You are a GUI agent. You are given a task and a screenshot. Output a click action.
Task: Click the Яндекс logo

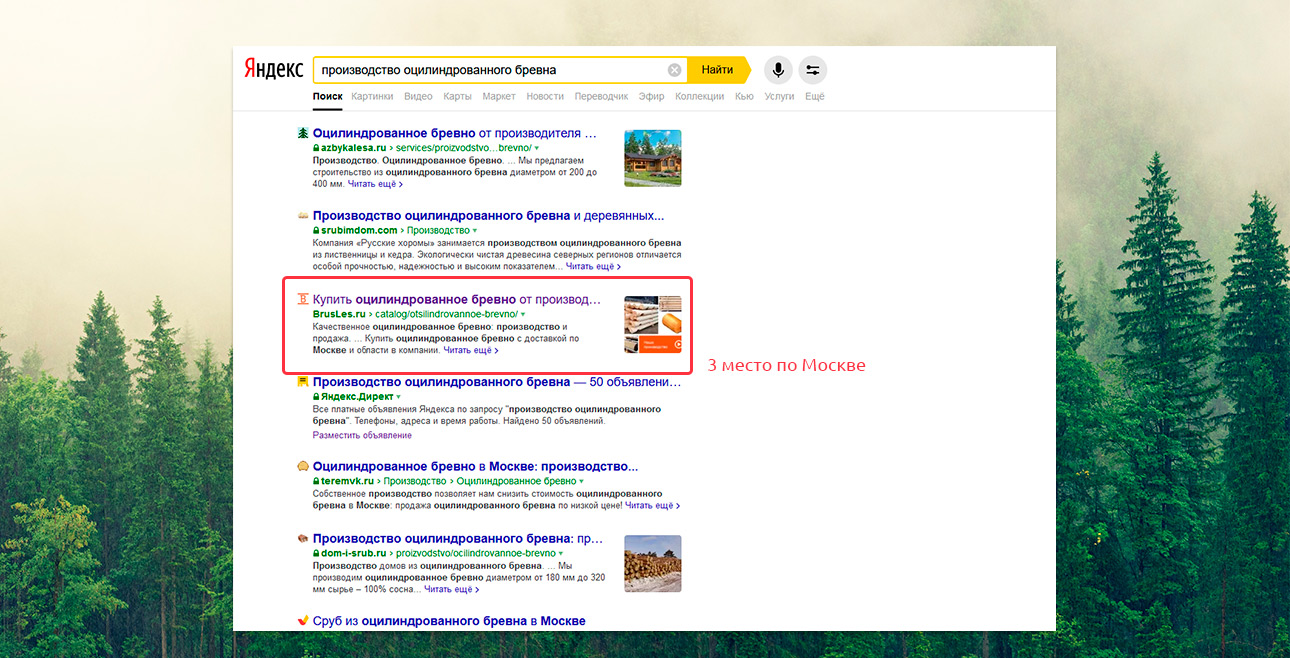(274, 69)
